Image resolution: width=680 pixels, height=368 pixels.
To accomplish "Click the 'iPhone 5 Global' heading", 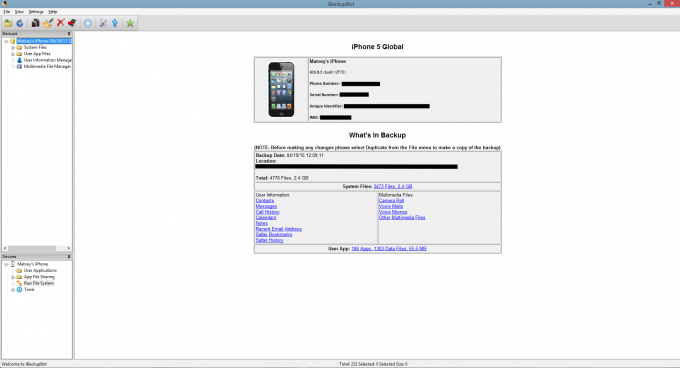I will tap(377, 47).
